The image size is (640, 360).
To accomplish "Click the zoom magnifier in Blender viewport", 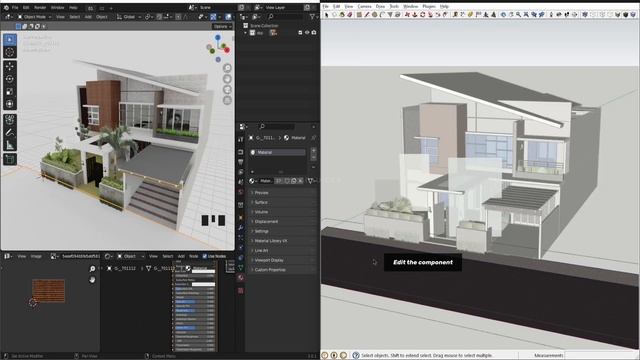I will pos(227,68).
